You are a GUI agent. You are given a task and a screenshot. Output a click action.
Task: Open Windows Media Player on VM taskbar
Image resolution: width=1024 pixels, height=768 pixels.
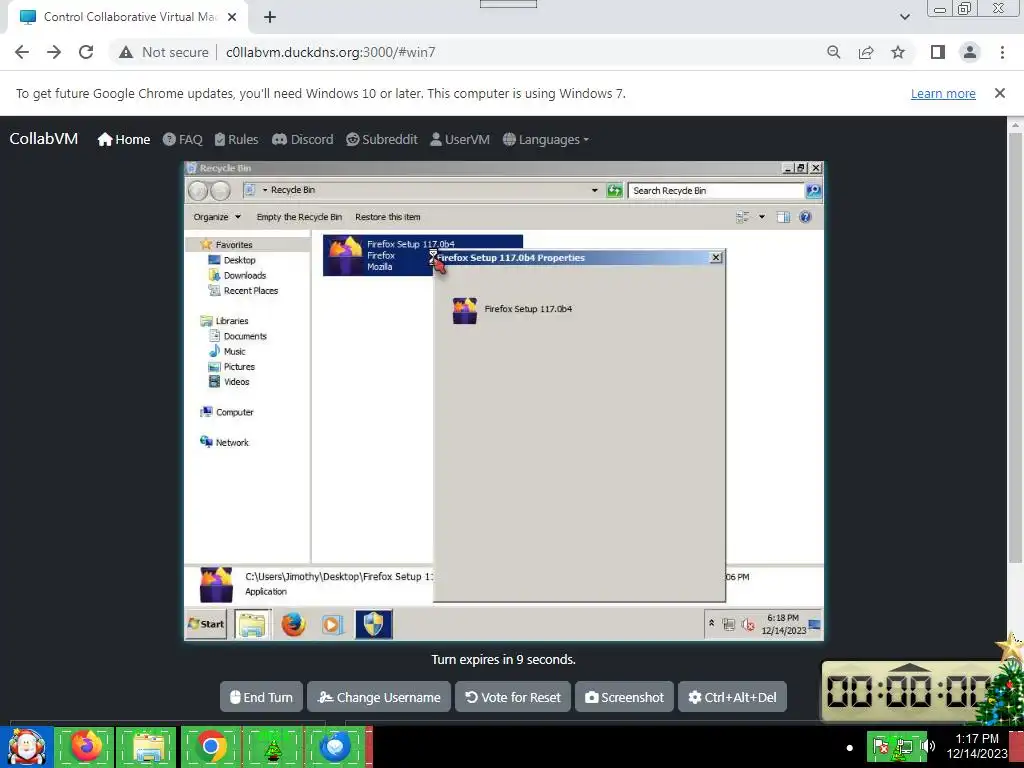click(332, 625)
